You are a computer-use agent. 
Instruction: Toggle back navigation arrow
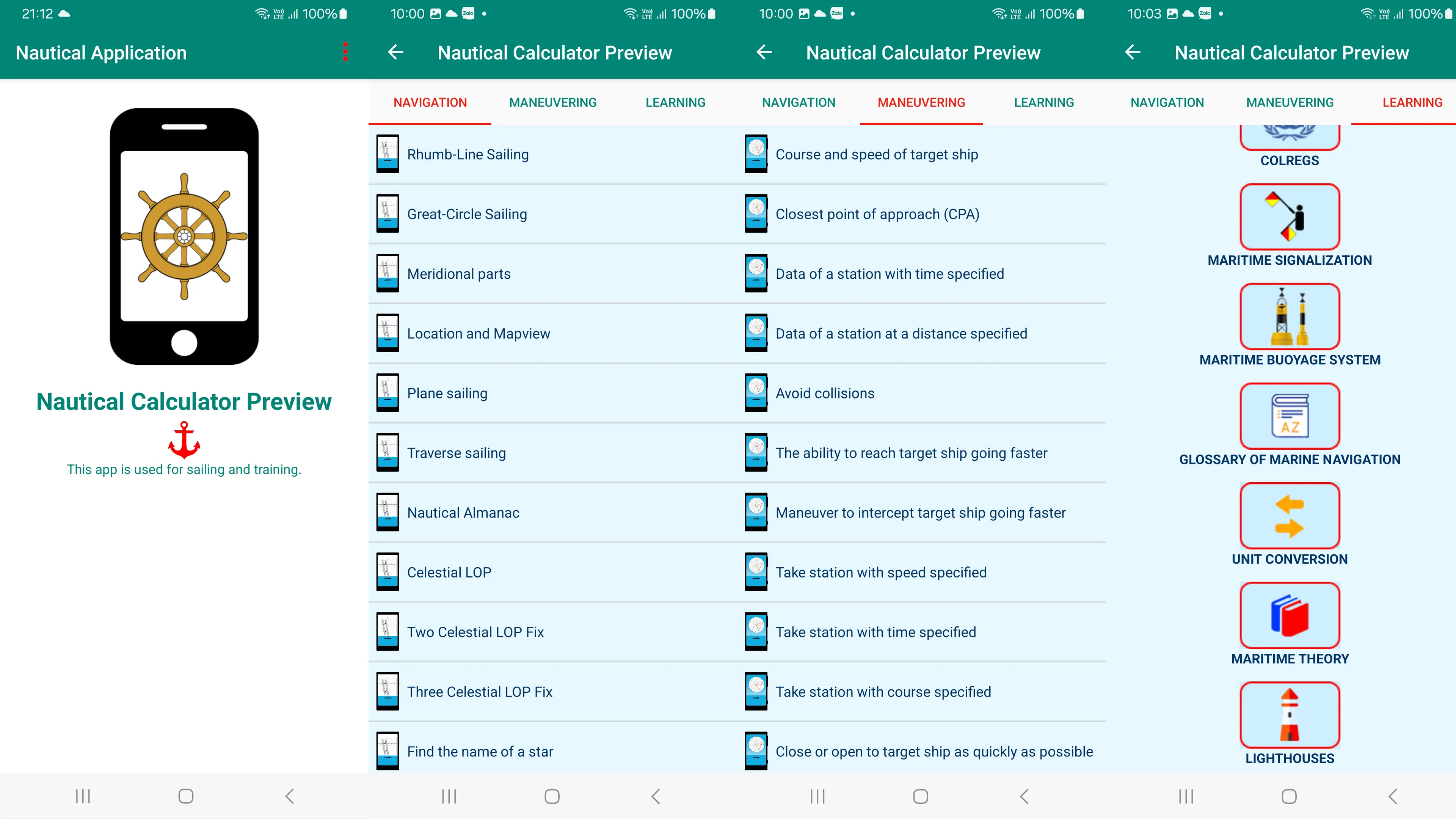tap(396, 52)
